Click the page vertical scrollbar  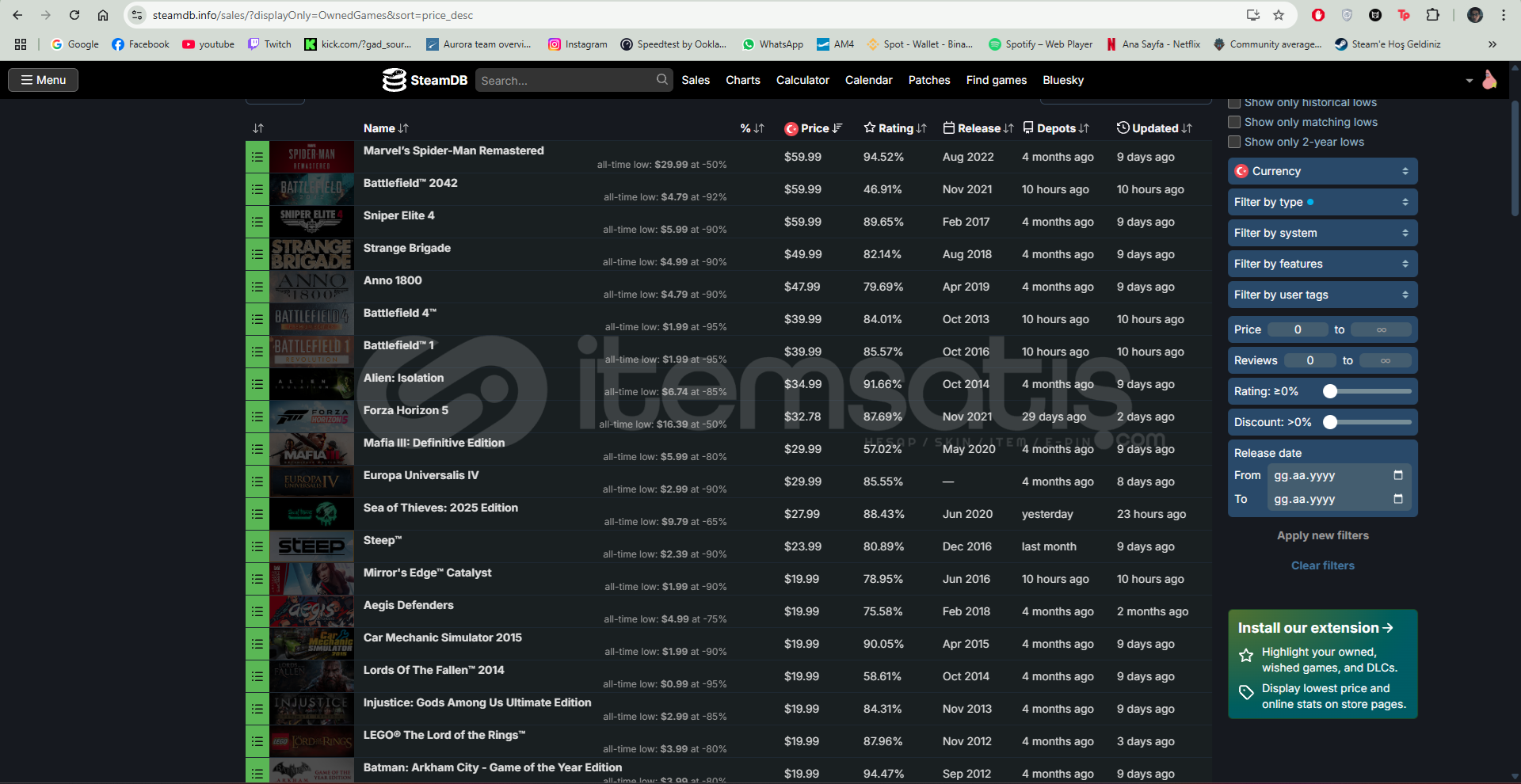click(1515, 158)
